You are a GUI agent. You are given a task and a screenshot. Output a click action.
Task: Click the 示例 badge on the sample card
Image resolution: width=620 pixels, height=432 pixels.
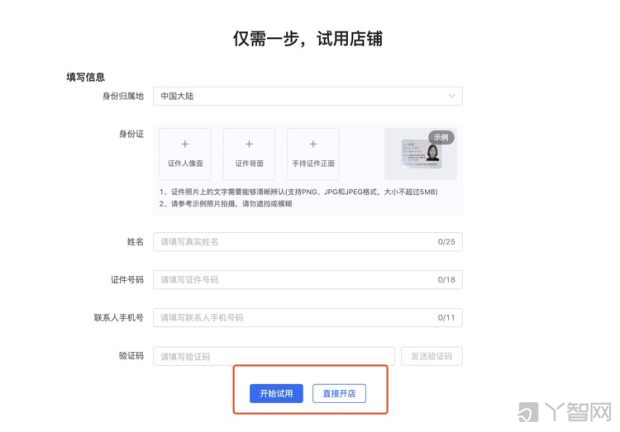point(441,137)
